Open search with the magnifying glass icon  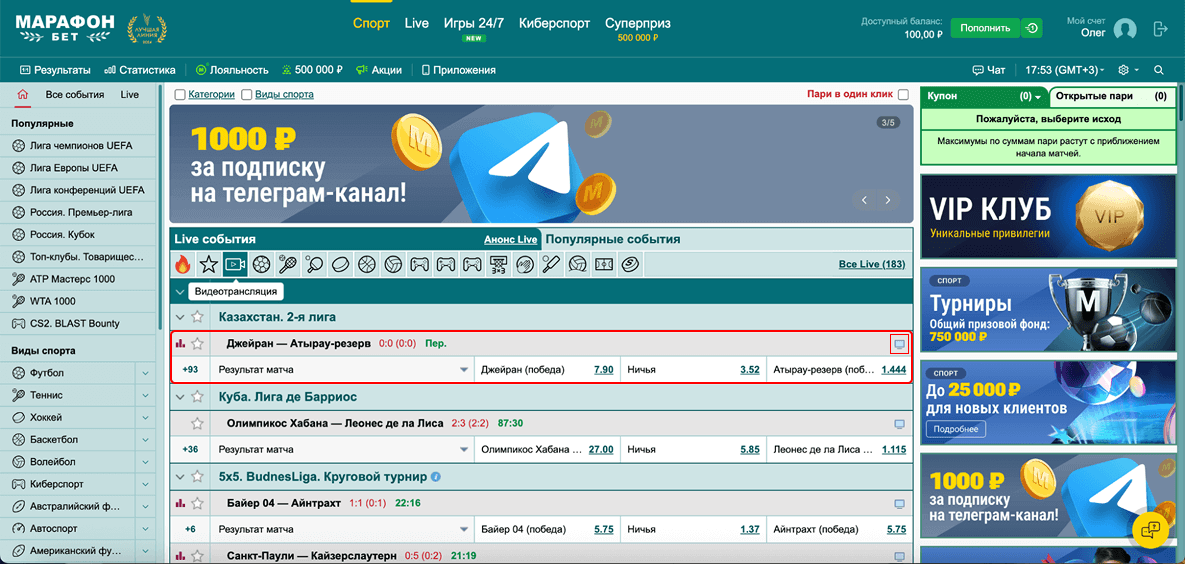pyautogui.click(x=1159, y=70)
